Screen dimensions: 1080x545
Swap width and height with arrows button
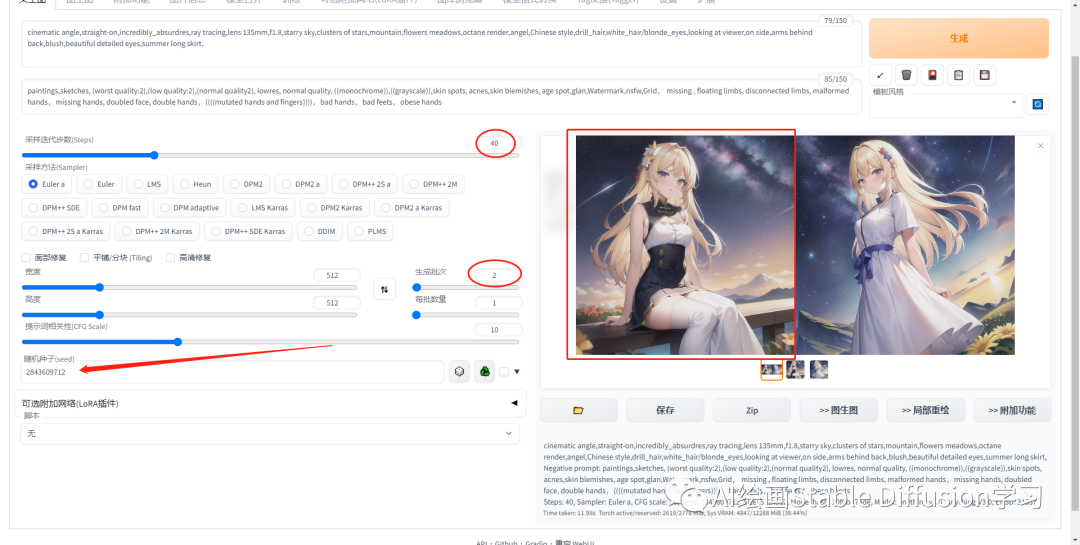pos(384,289)
